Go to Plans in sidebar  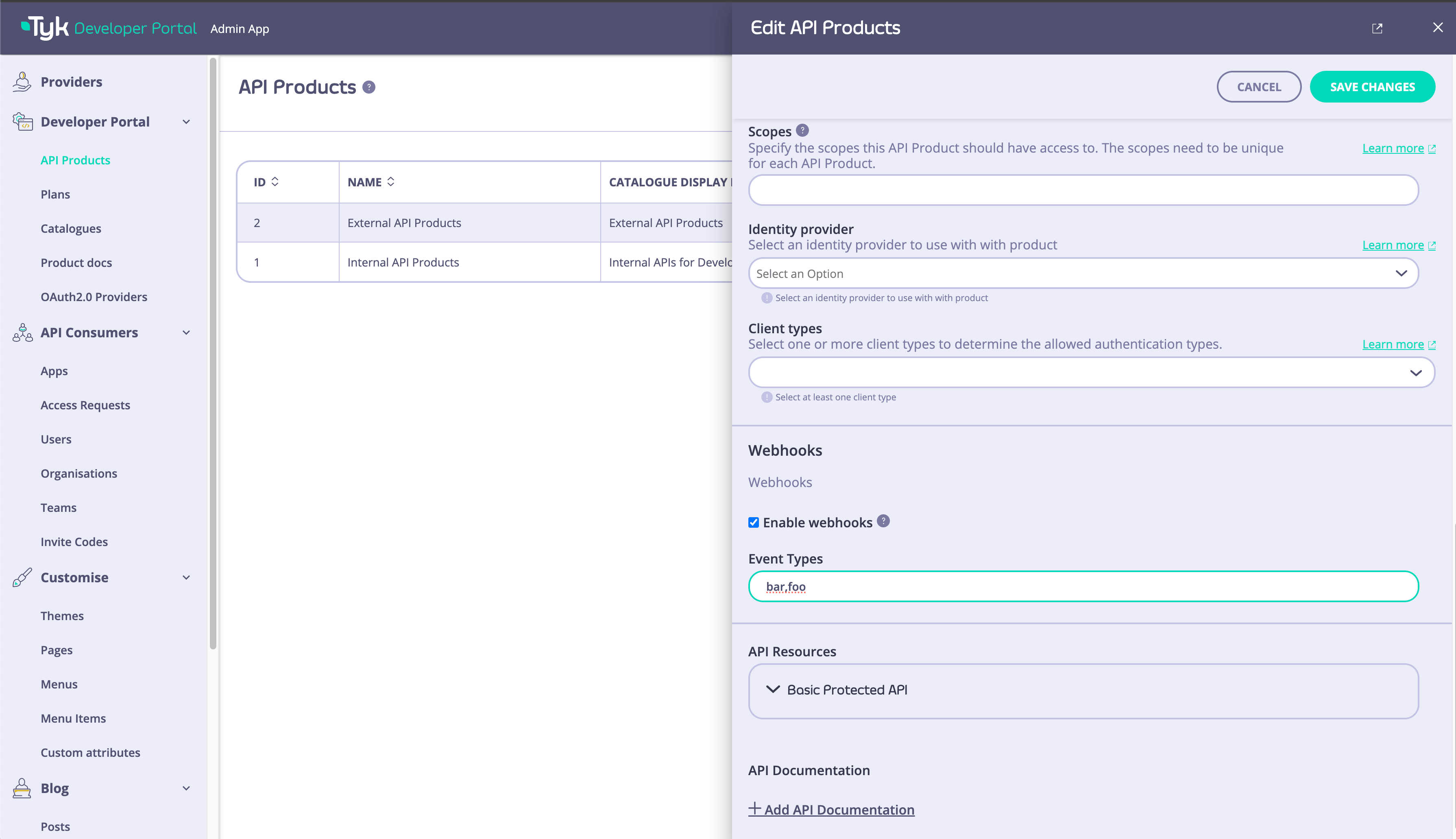point(55,194)
